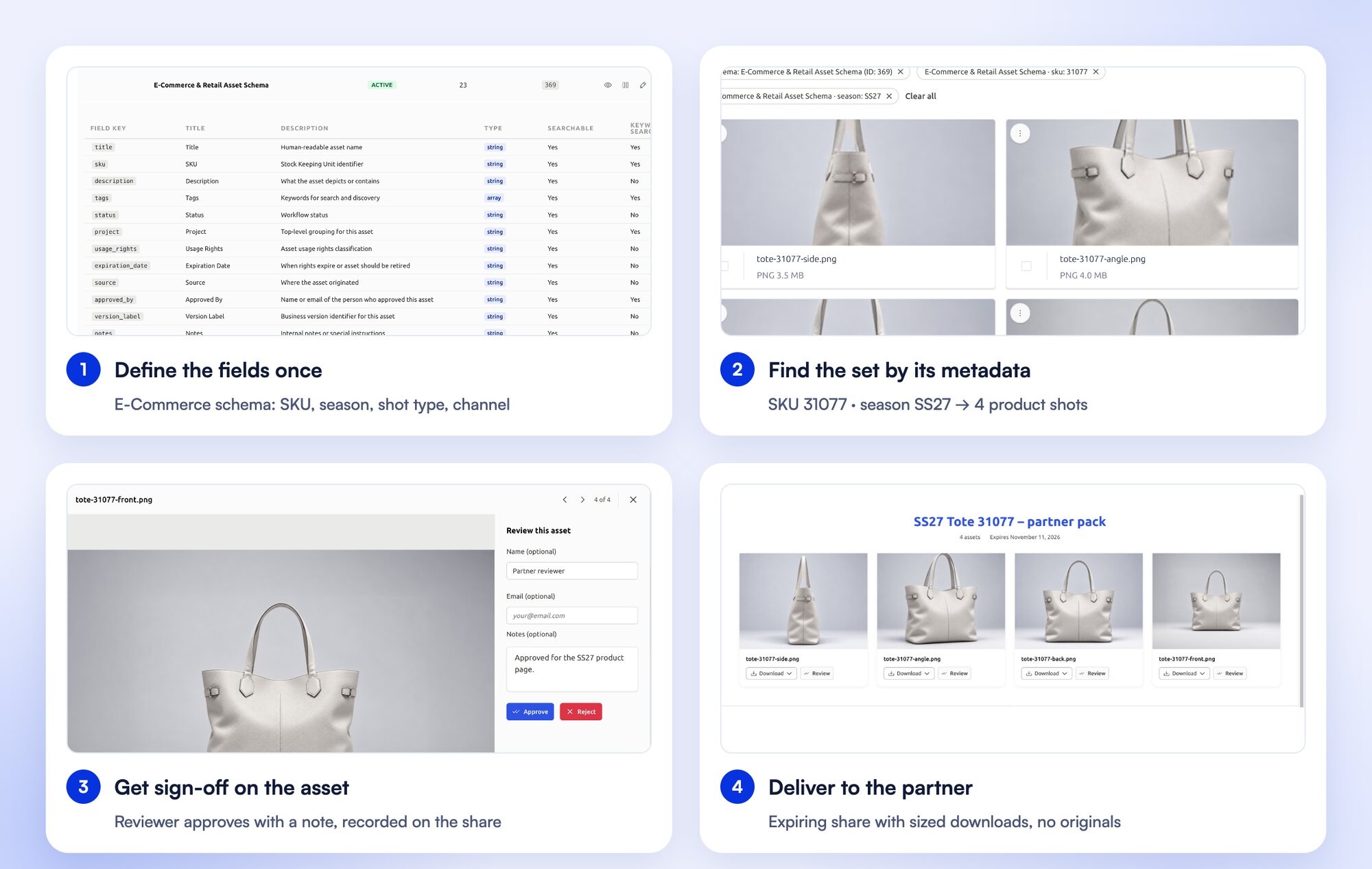Click Review for tote-31077-angle.png
The width and height of the screenshot is (1372, 869).
[x=955, y=674]
